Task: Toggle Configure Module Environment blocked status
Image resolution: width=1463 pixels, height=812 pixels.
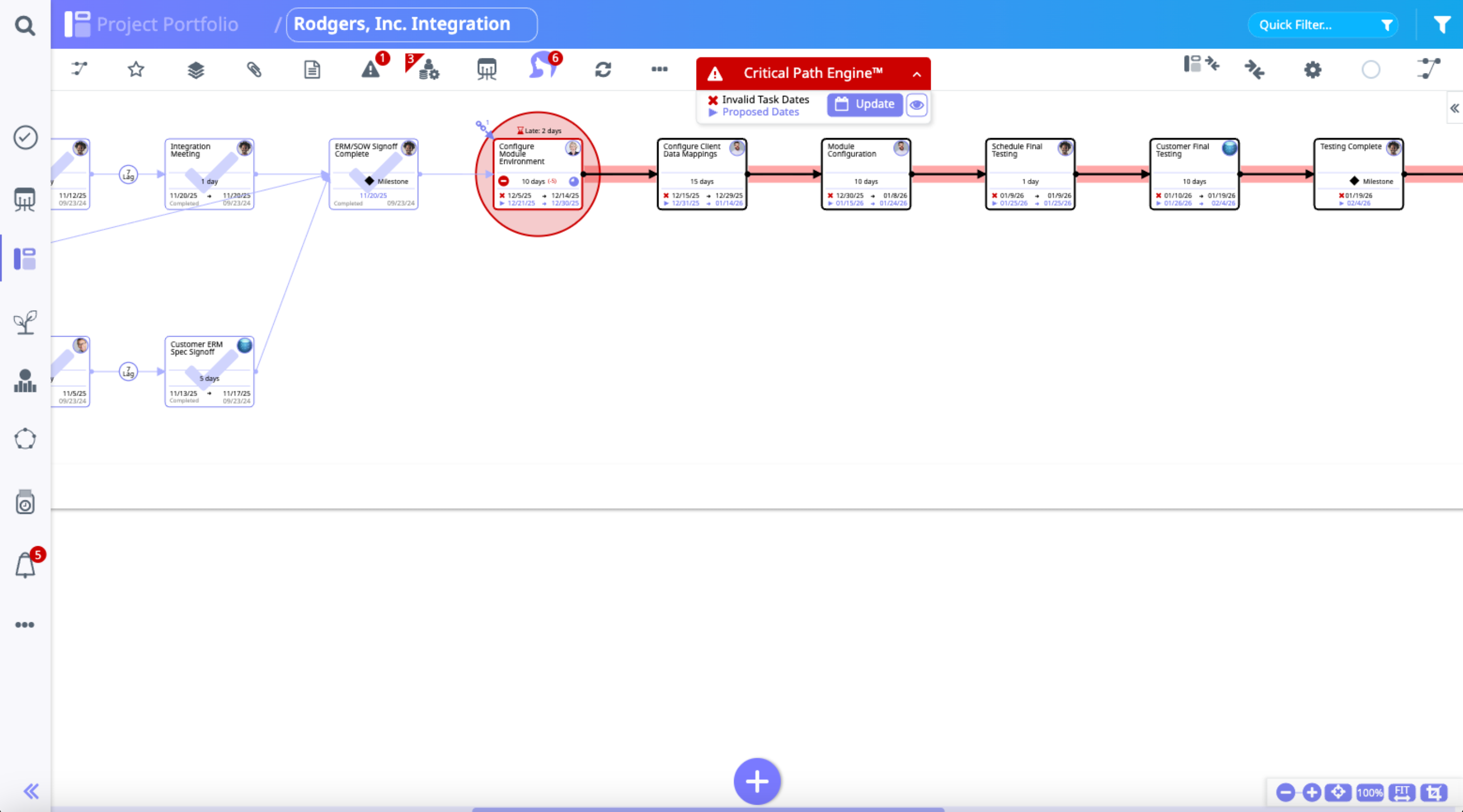Action: pyautogui.click(x=503, y=181)
